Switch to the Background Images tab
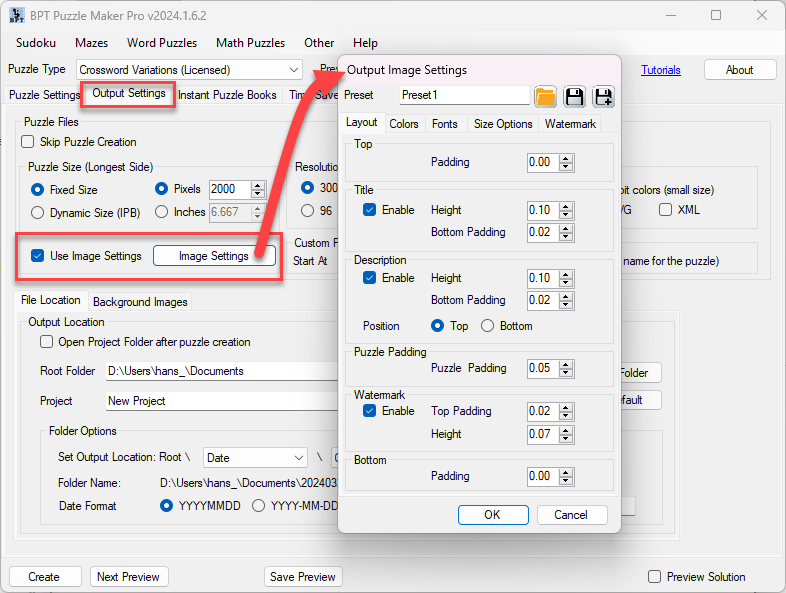This screenshot has height=593, width=786. coord(140,301)
